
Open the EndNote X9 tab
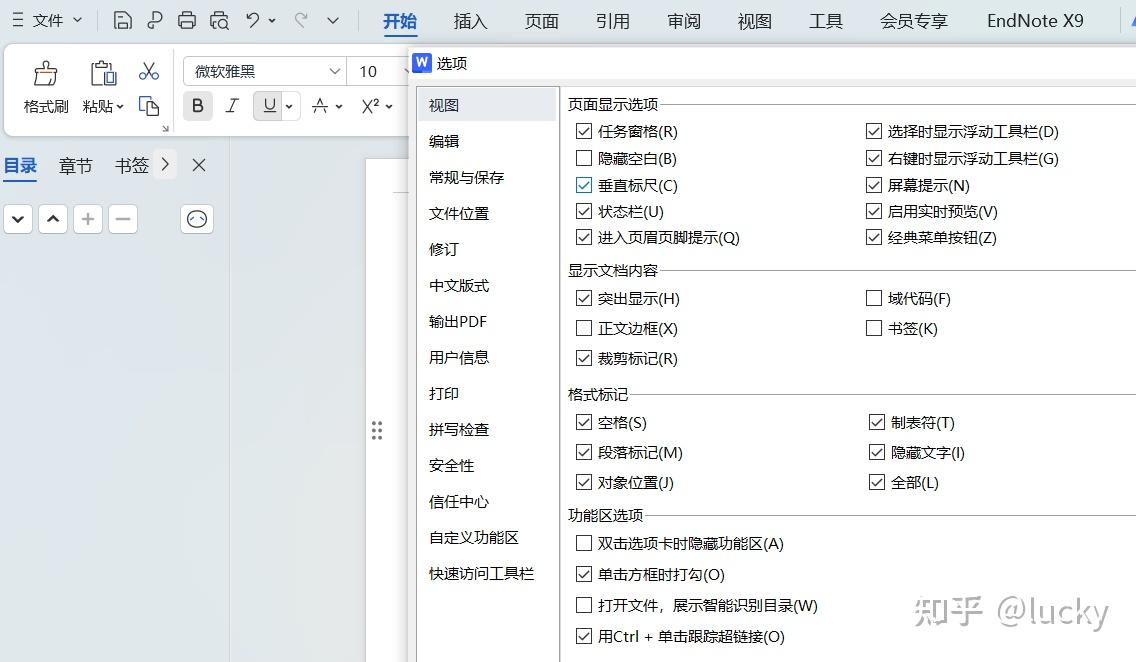tap(1035, 21)
